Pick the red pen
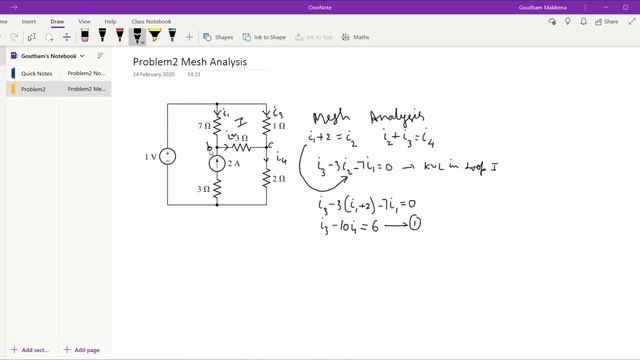640x360 pixels. 120,36
